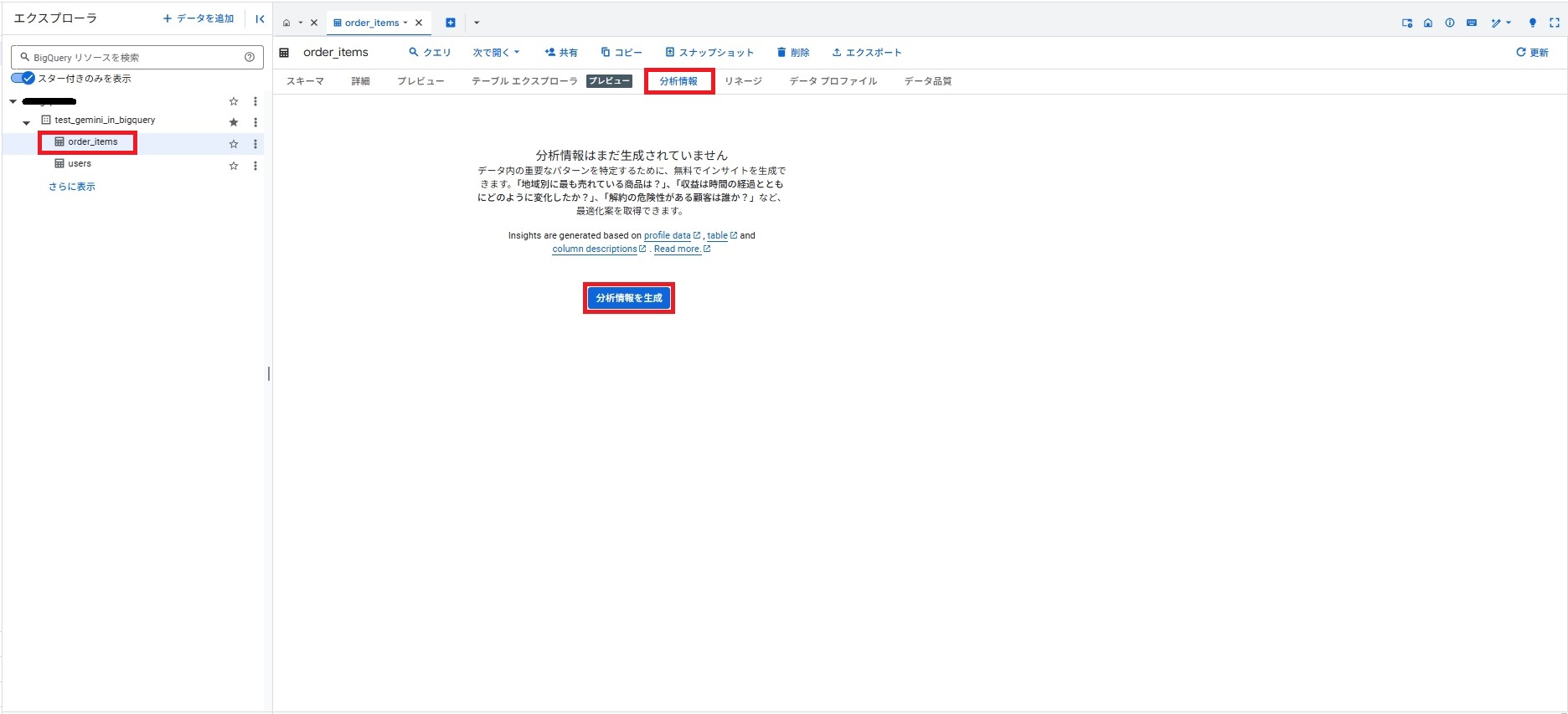
Task: Switch to the スキーマ tab
Action: point(305,81)
